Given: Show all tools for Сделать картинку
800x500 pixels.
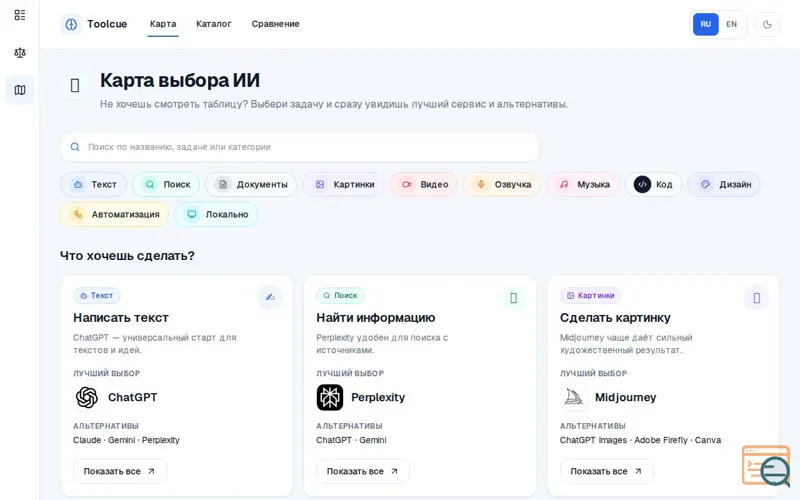Looking at the screenshot, I should (x=606, y=471).
